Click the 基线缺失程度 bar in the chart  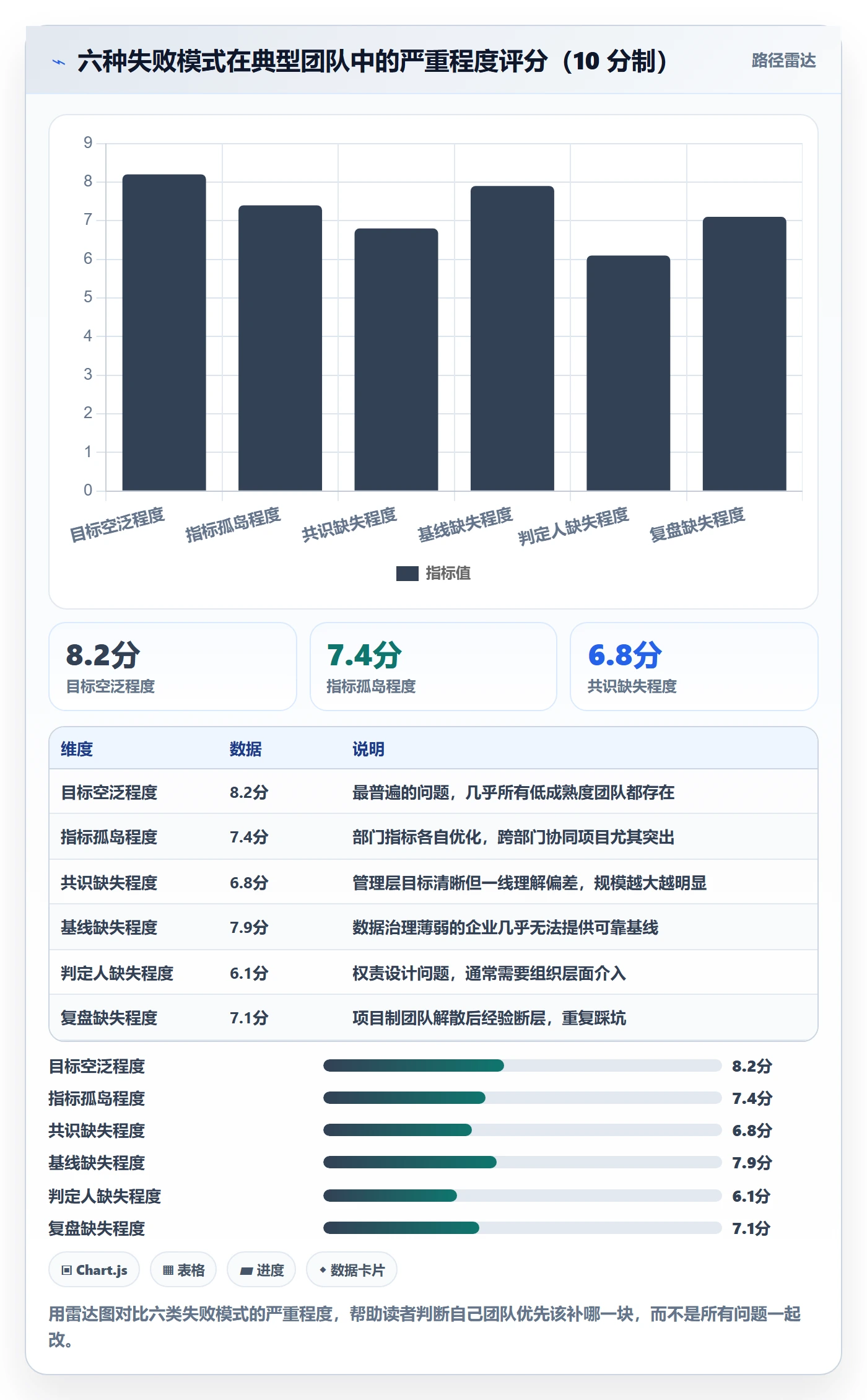pyautogui.click(x=512, y=338)
